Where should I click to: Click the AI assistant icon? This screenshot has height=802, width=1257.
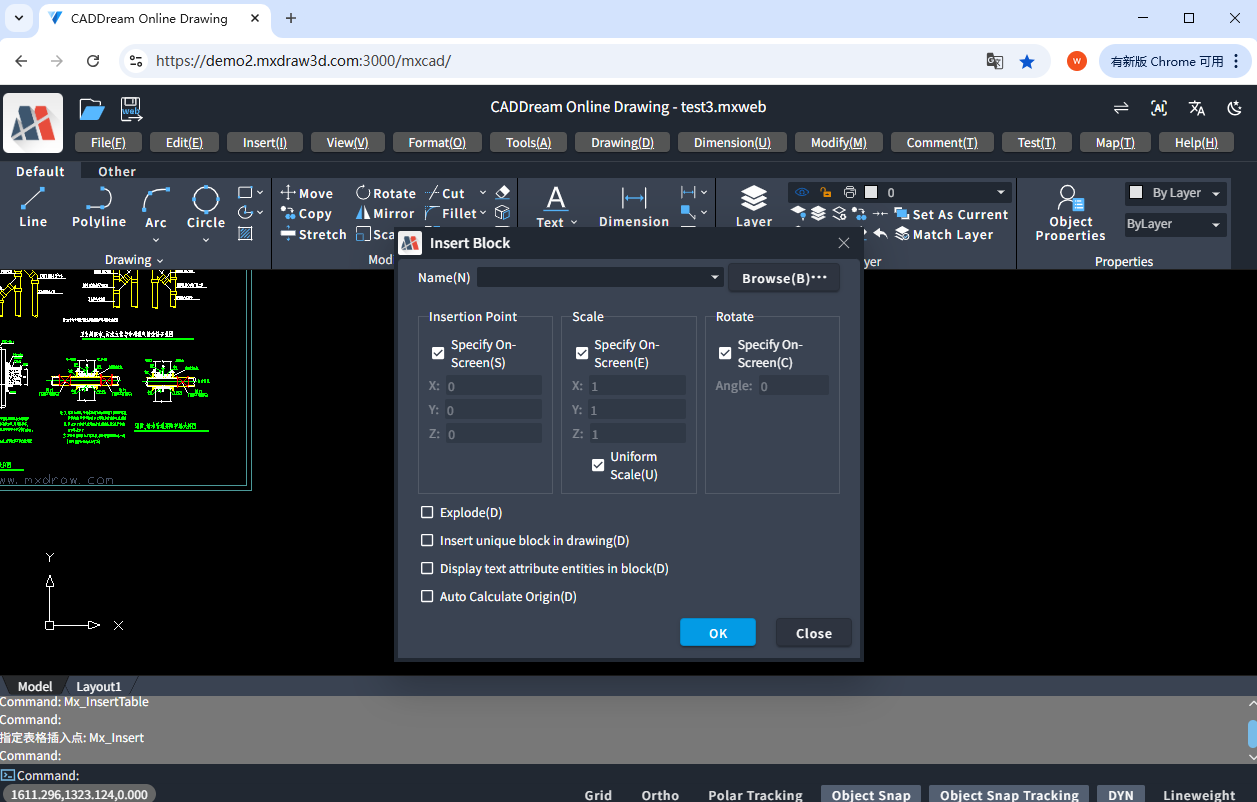tap(1159, 108)
